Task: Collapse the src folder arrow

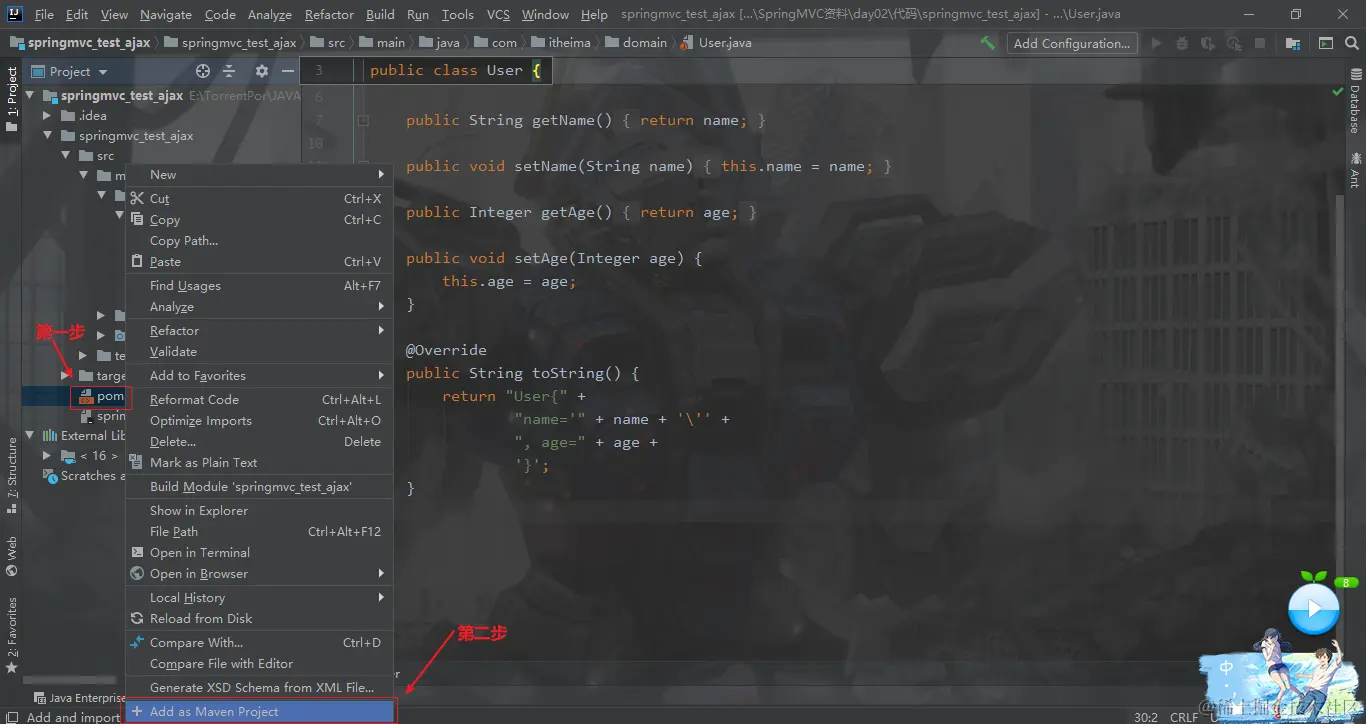Action: 66,156
